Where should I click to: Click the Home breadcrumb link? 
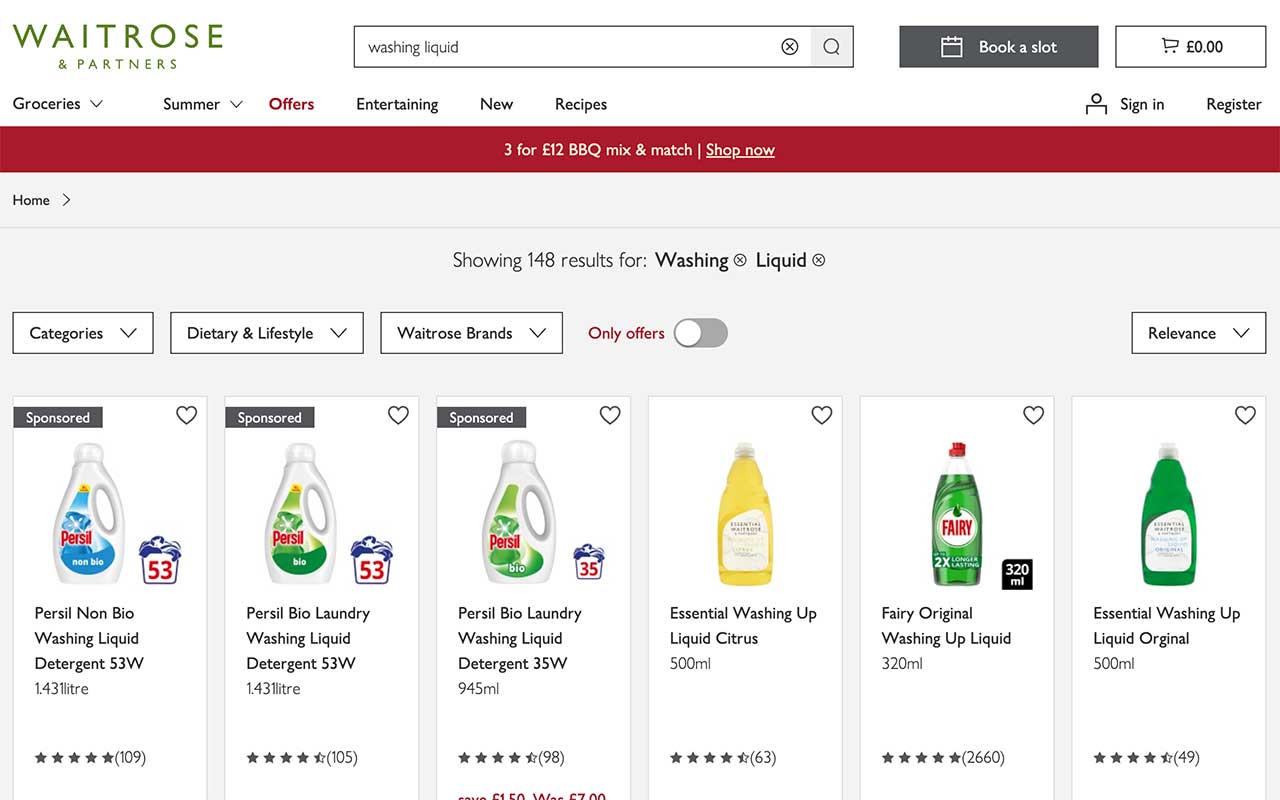[x=31, y=200]
